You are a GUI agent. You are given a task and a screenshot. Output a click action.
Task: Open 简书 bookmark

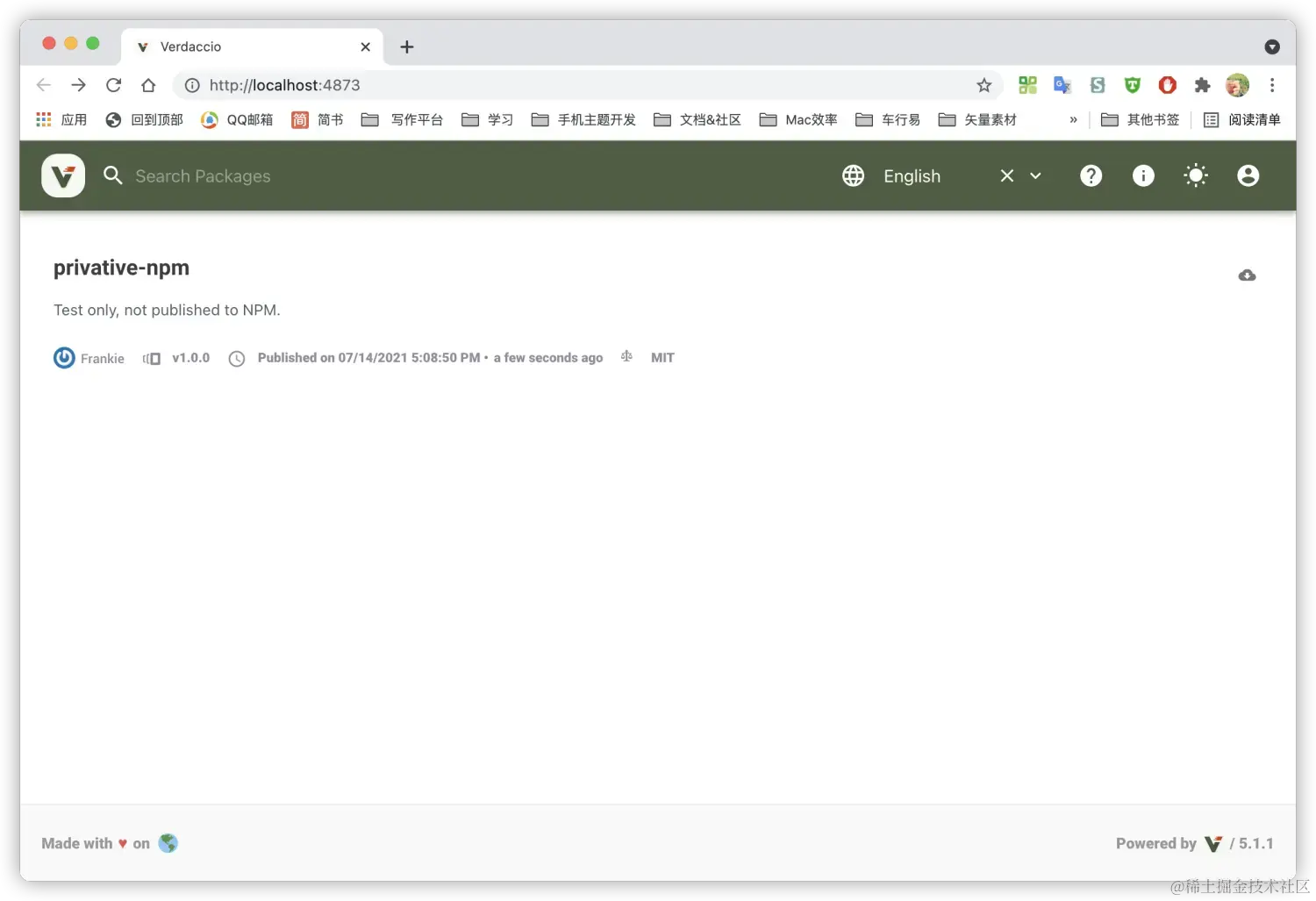click(x=318, y=119)
